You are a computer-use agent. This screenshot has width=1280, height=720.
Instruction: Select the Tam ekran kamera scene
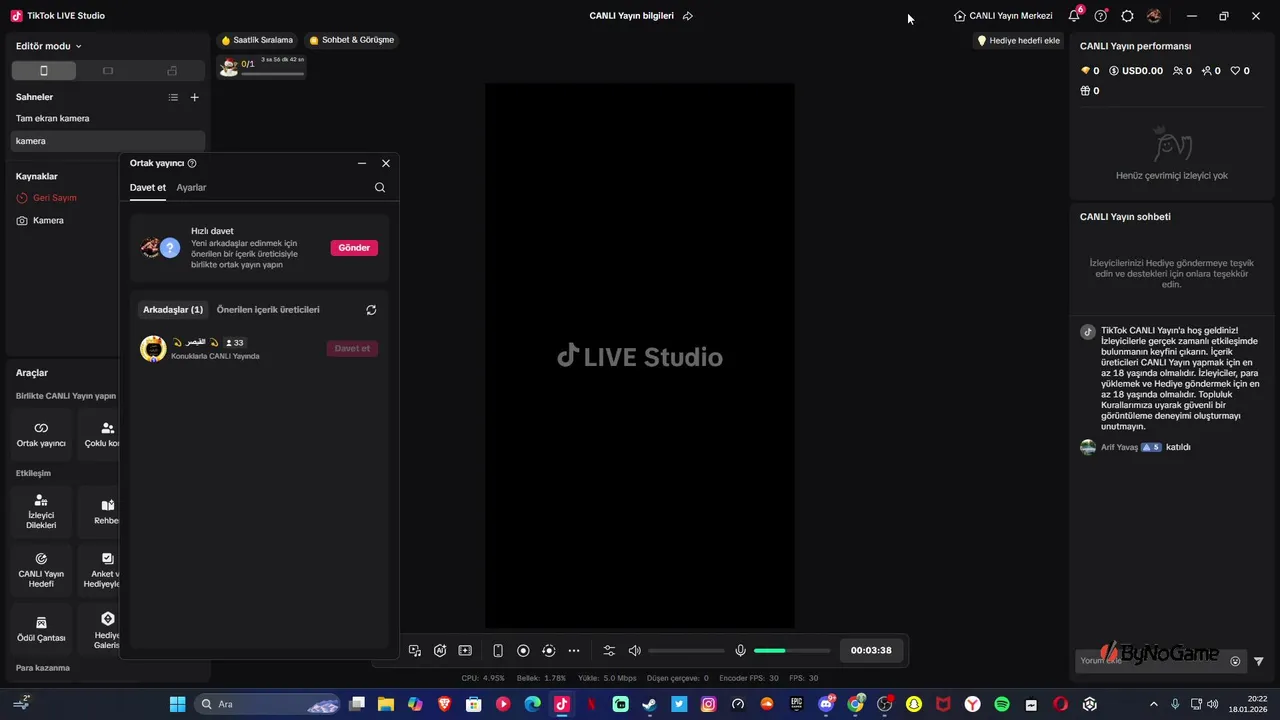[x=108, y=118]
